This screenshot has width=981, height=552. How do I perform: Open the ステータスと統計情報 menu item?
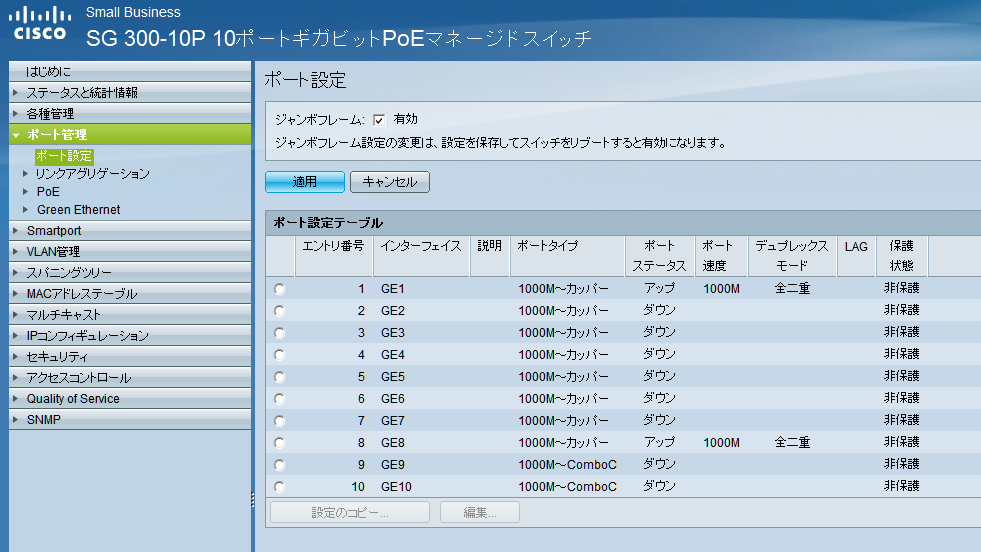coord(130,93)
